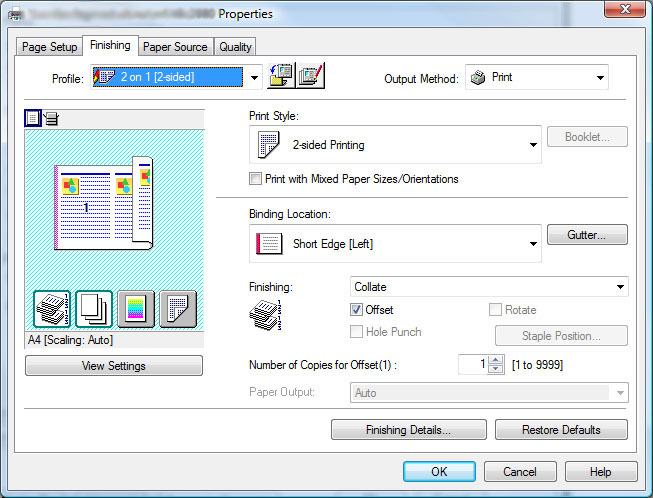Click the page layout preview image
This screenshot has width=653, height=498.
104,204
